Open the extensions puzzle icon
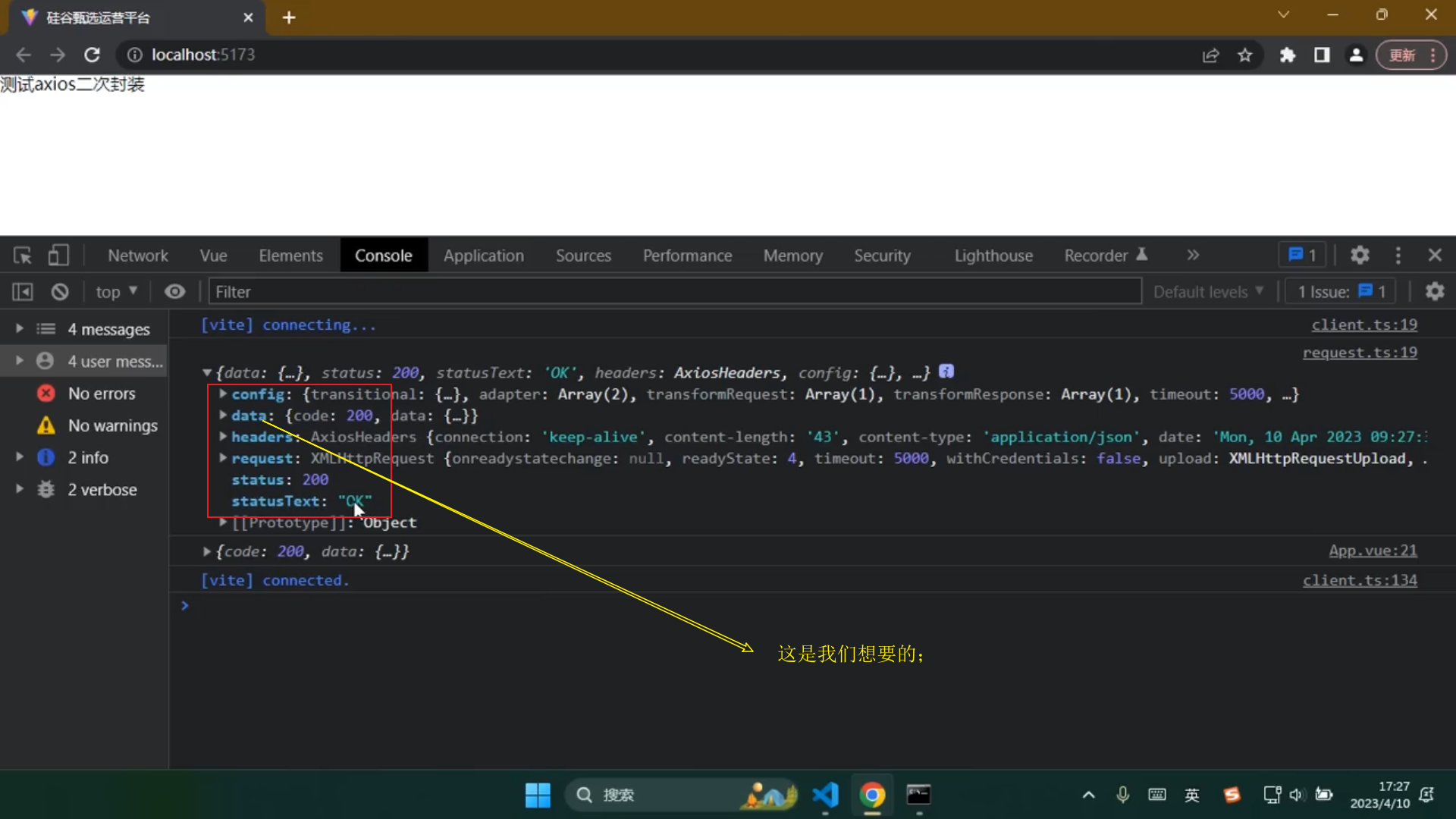This screenshot has height=819, width=1456. tap(1288, 55)
